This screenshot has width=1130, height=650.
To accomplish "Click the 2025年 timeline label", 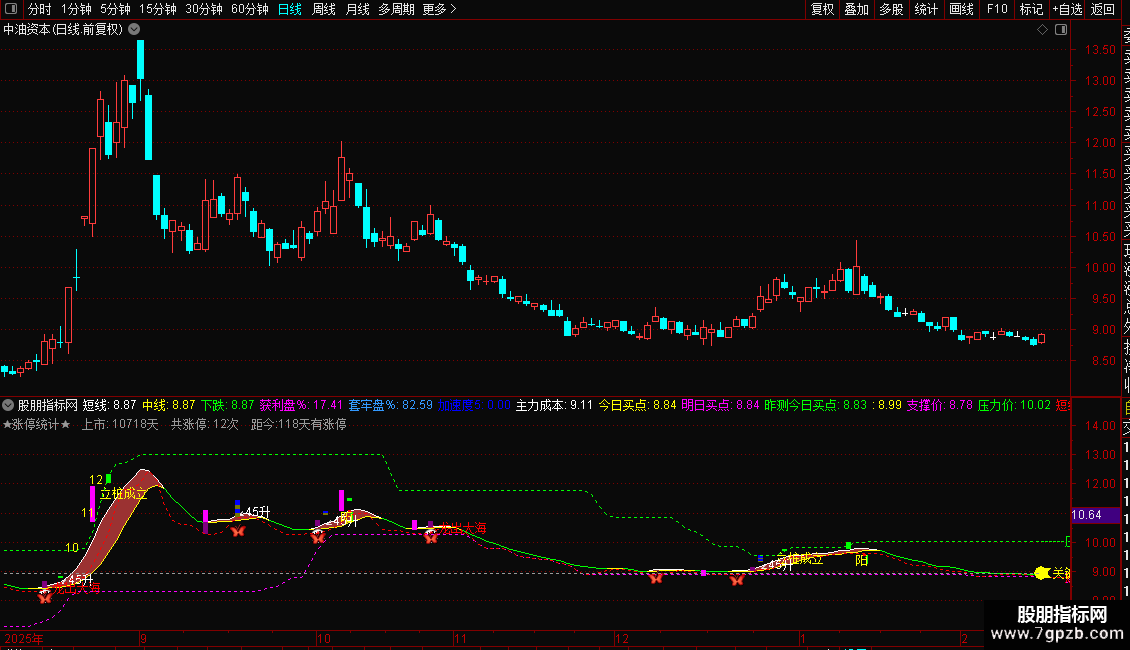I will coord(24,638).
